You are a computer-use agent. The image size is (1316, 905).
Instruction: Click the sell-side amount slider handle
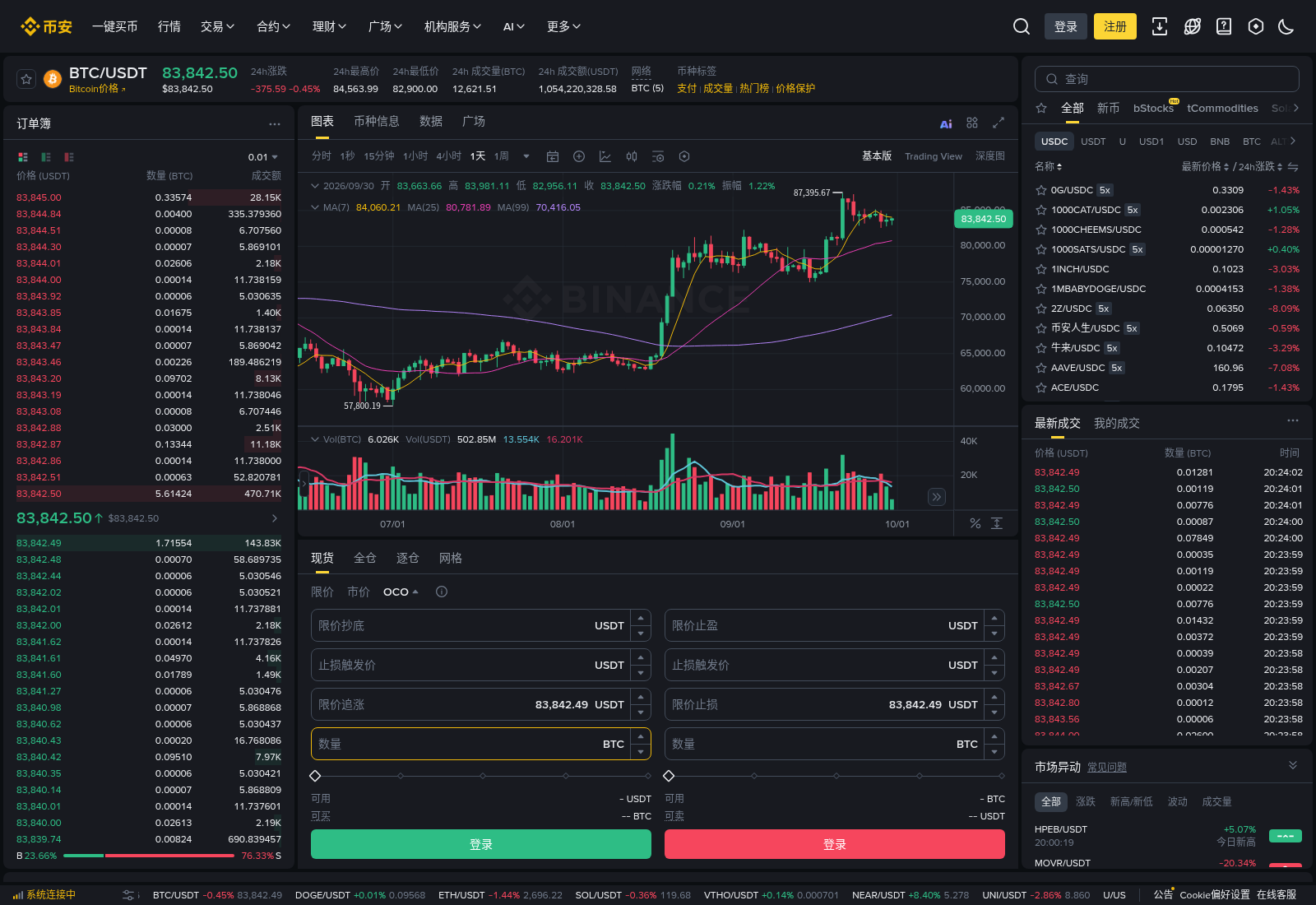pos(669,776)
